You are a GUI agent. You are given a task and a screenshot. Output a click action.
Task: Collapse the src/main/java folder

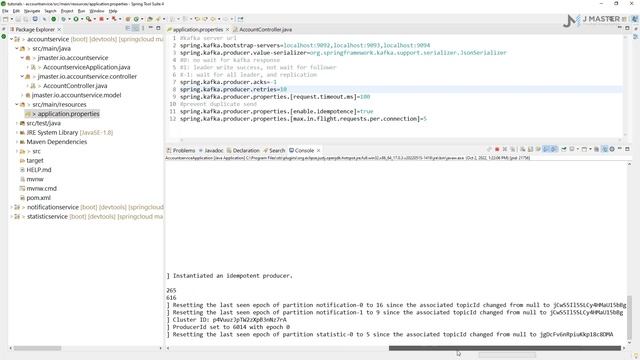[x=17, y=49]
